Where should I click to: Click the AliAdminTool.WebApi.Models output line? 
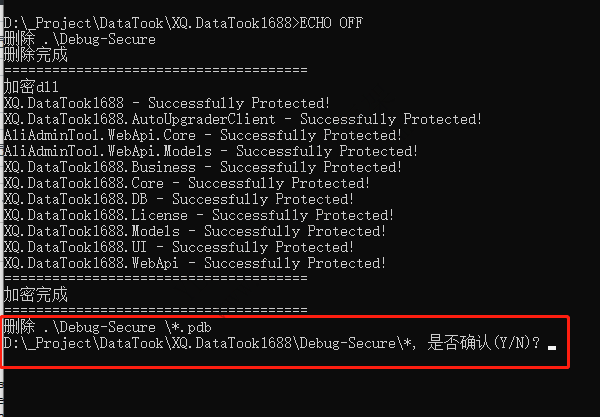[x=211, y=151]
